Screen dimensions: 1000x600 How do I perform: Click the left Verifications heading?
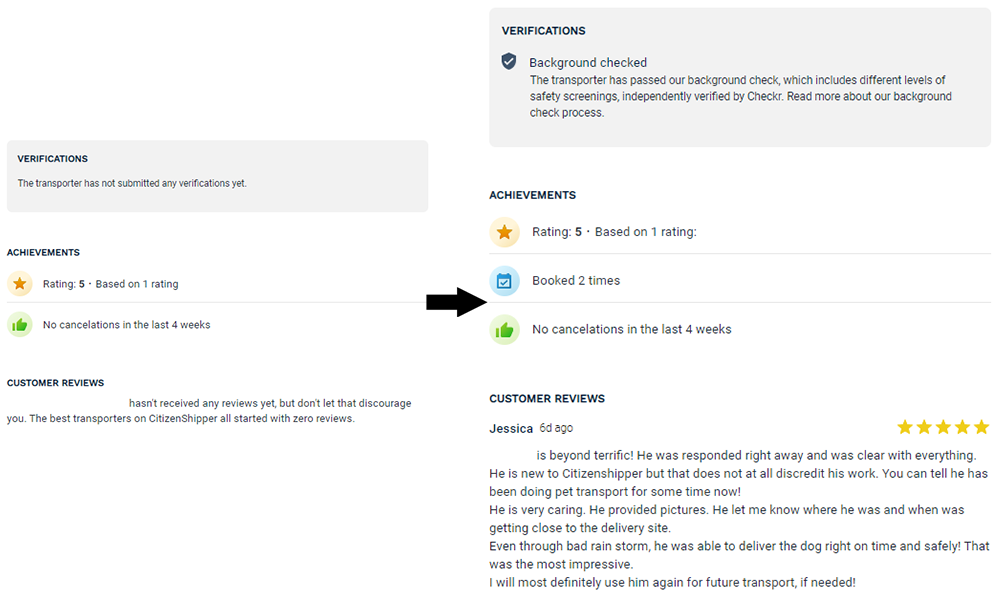52,159
